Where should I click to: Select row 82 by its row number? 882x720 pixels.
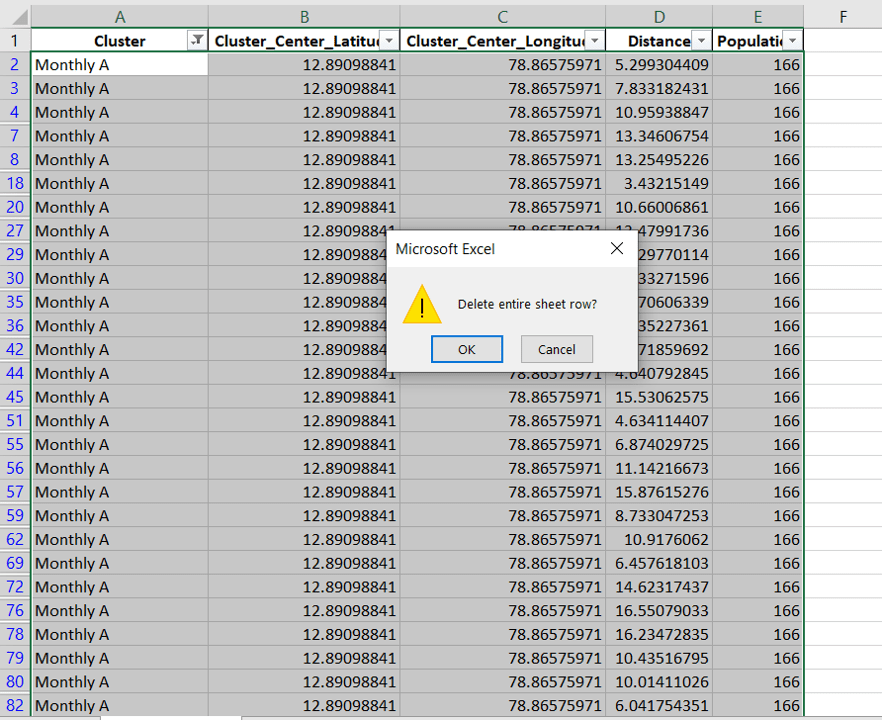15,706
